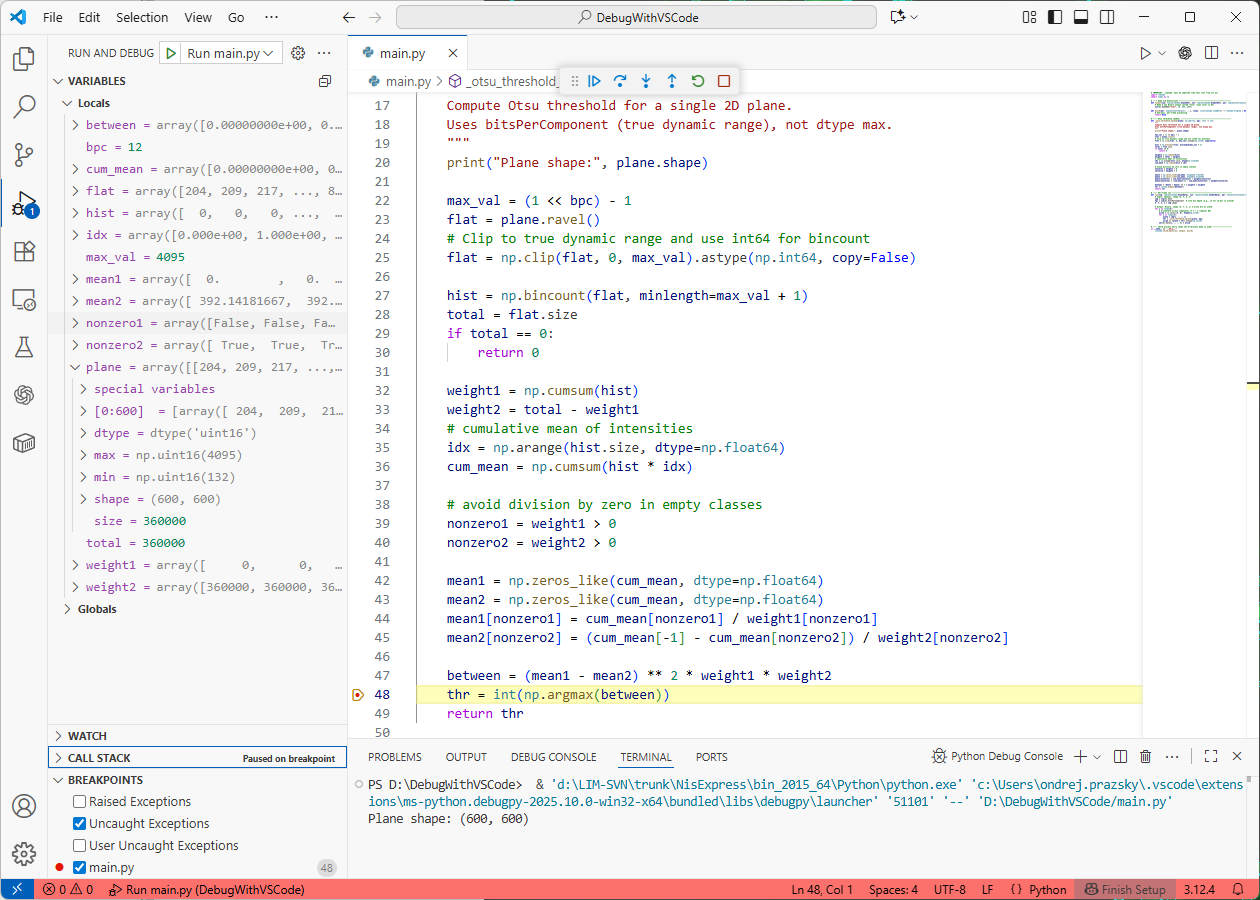Click Finish Setup in the status bar

coord(1125,889)
